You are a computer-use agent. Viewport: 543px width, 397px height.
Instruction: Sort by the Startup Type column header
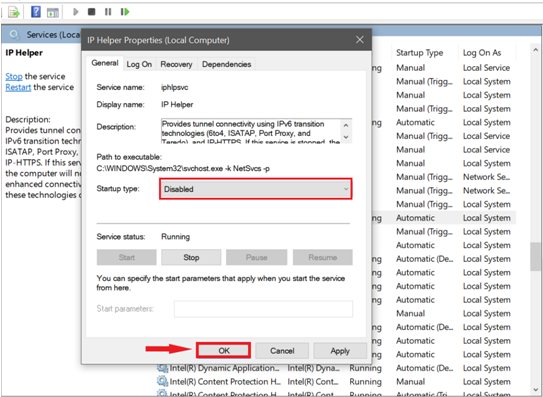(x=419, y=53)
